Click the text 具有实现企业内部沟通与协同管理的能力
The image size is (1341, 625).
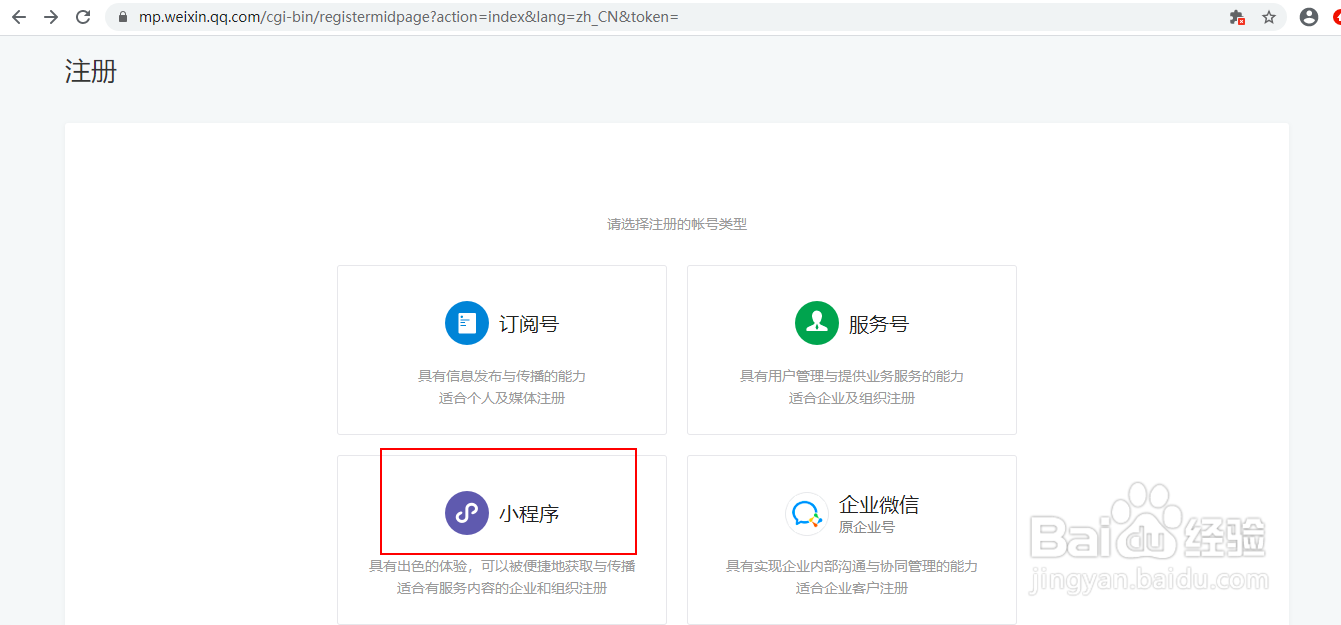coord(852,566)
